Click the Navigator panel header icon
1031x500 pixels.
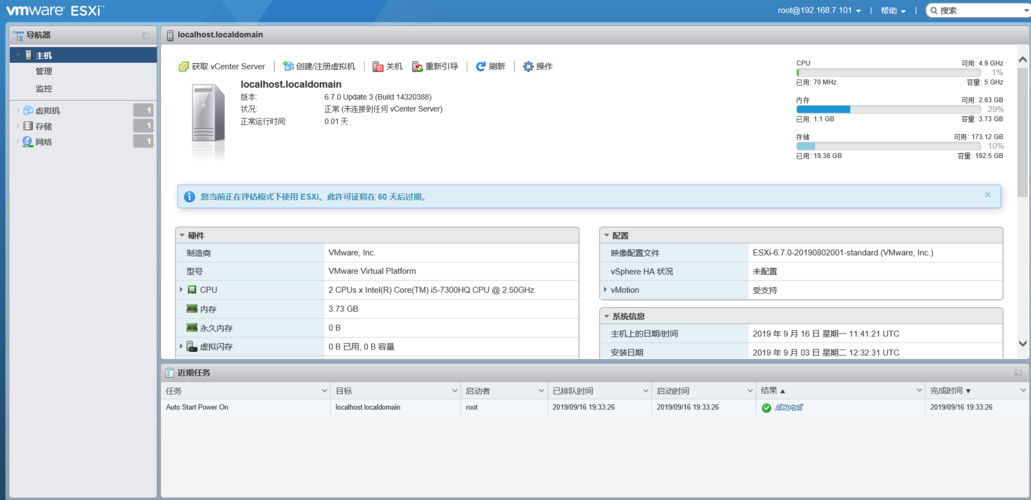(18, 35)
